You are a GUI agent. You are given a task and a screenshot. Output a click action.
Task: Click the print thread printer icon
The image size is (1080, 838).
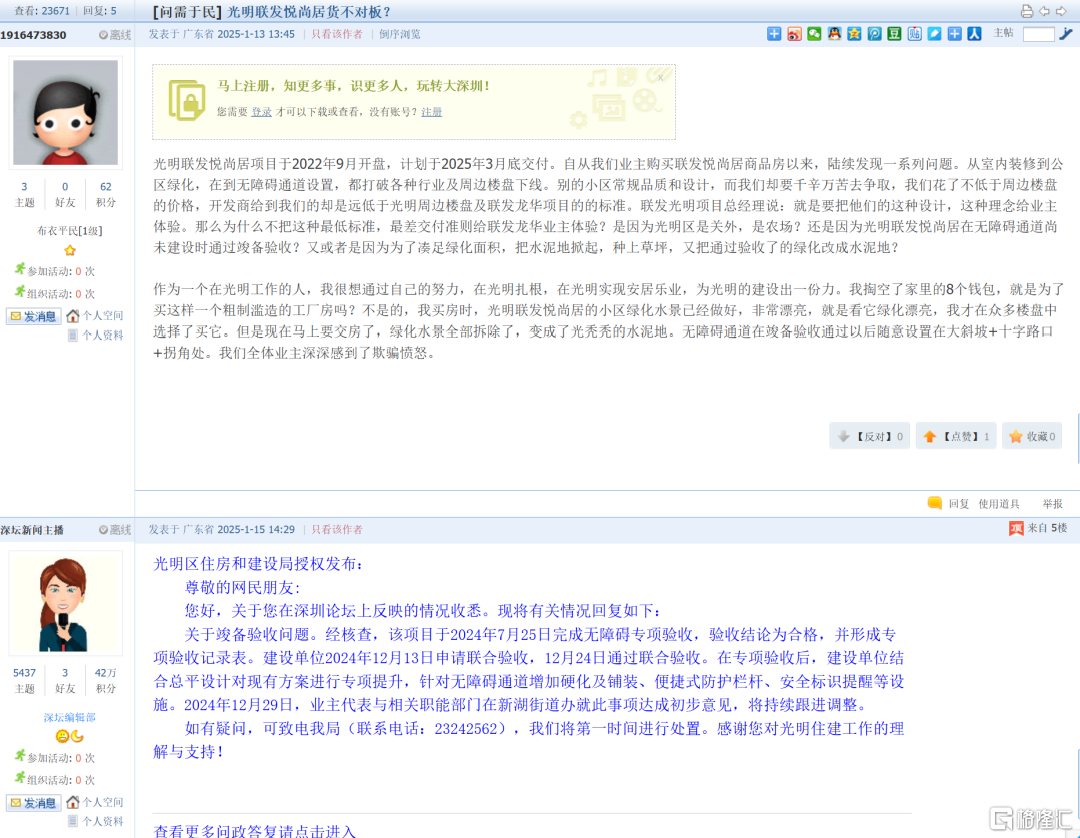click(1026, 11)
